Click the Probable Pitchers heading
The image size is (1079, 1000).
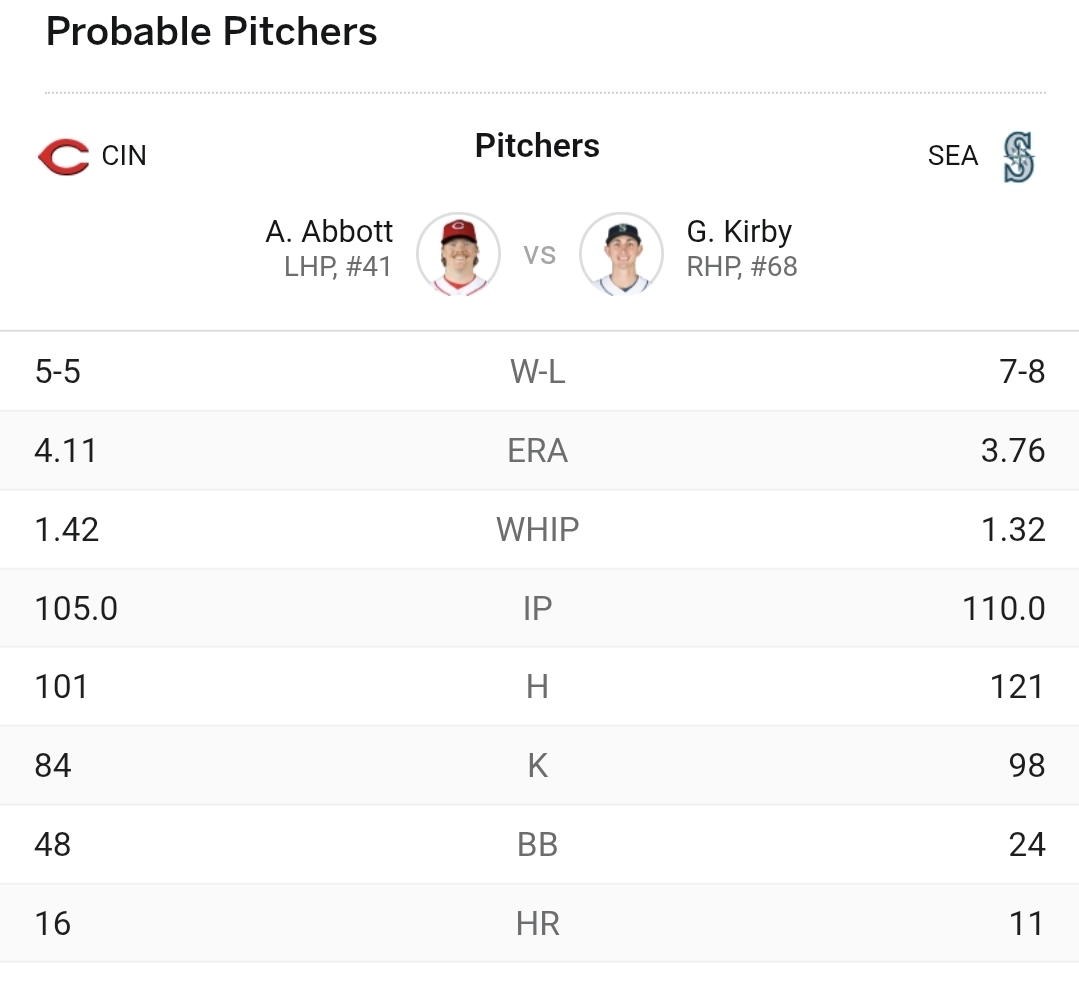(x=211, y=32)
